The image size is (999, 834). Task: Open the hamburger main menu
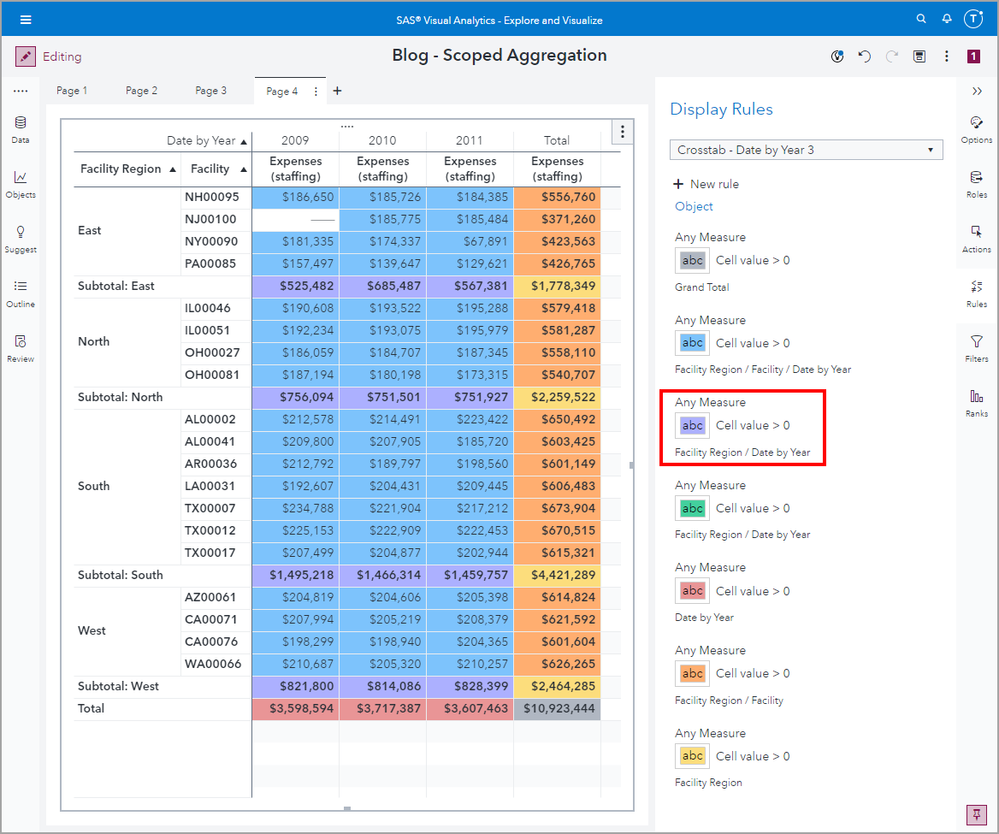(25, 19)
